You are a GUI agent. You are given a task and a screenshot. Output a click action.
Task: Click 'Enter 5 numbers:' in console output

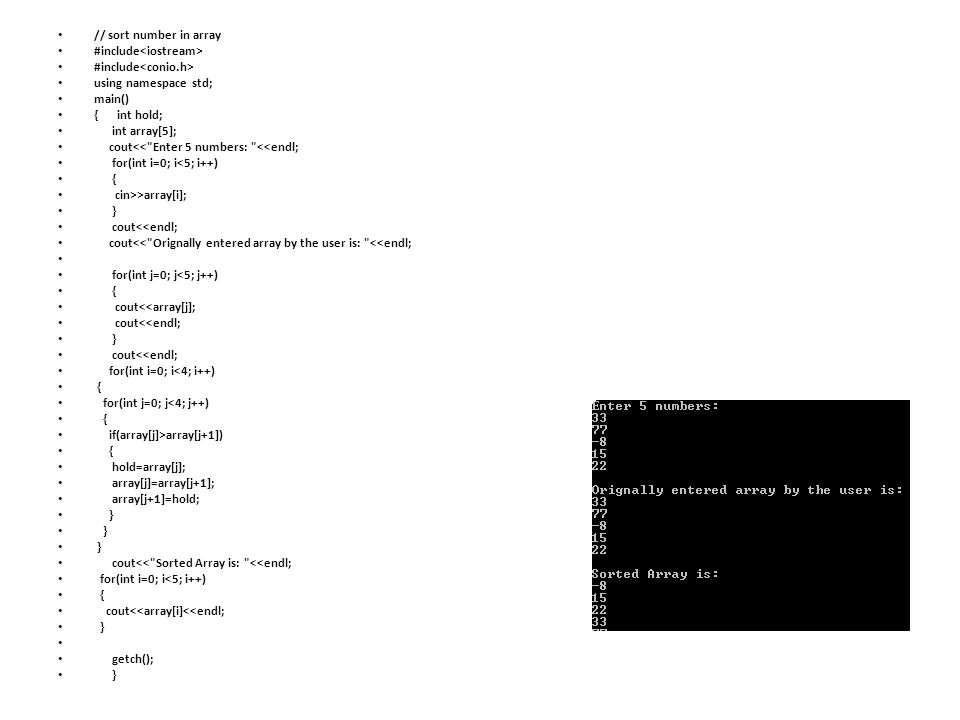pyautogui.click(x=654, y=406)
